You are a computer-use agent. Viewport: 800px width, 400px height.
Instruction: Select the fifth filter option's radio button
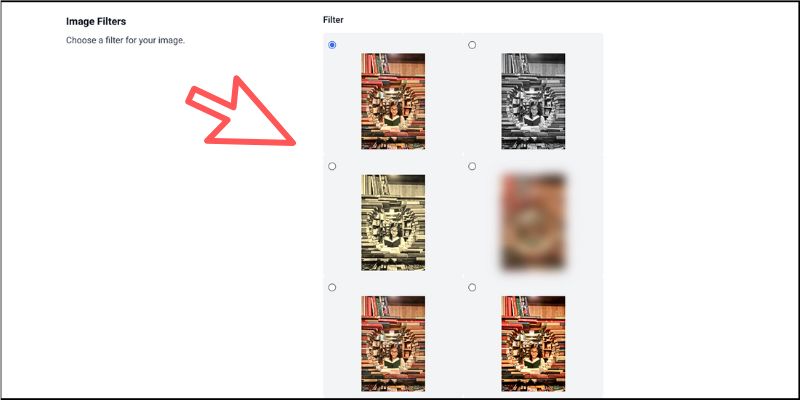(332, 288)
